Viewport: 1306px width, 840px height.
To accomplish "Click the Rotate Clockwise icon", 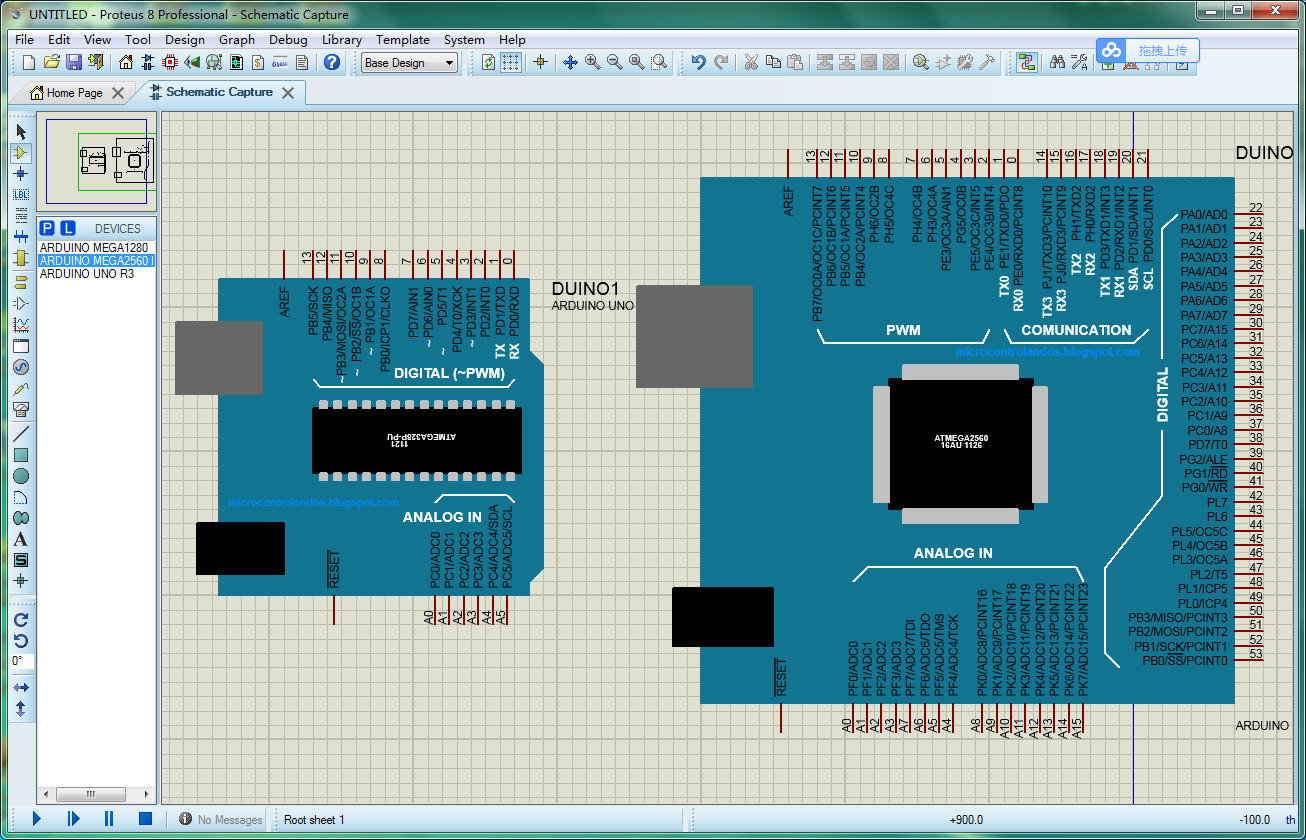I will tap(21, 620).
